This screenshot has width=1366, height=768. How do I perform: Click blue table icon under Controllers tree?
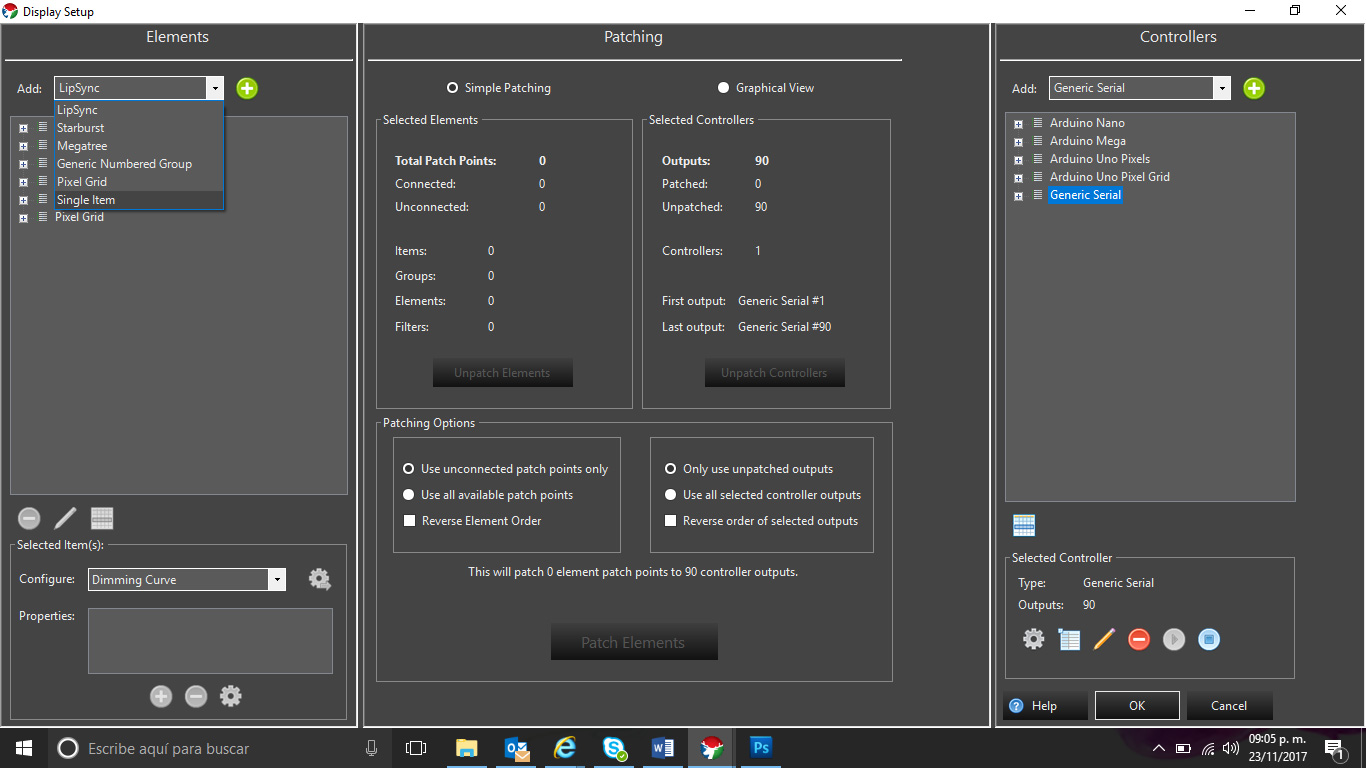click(1024, 525)
